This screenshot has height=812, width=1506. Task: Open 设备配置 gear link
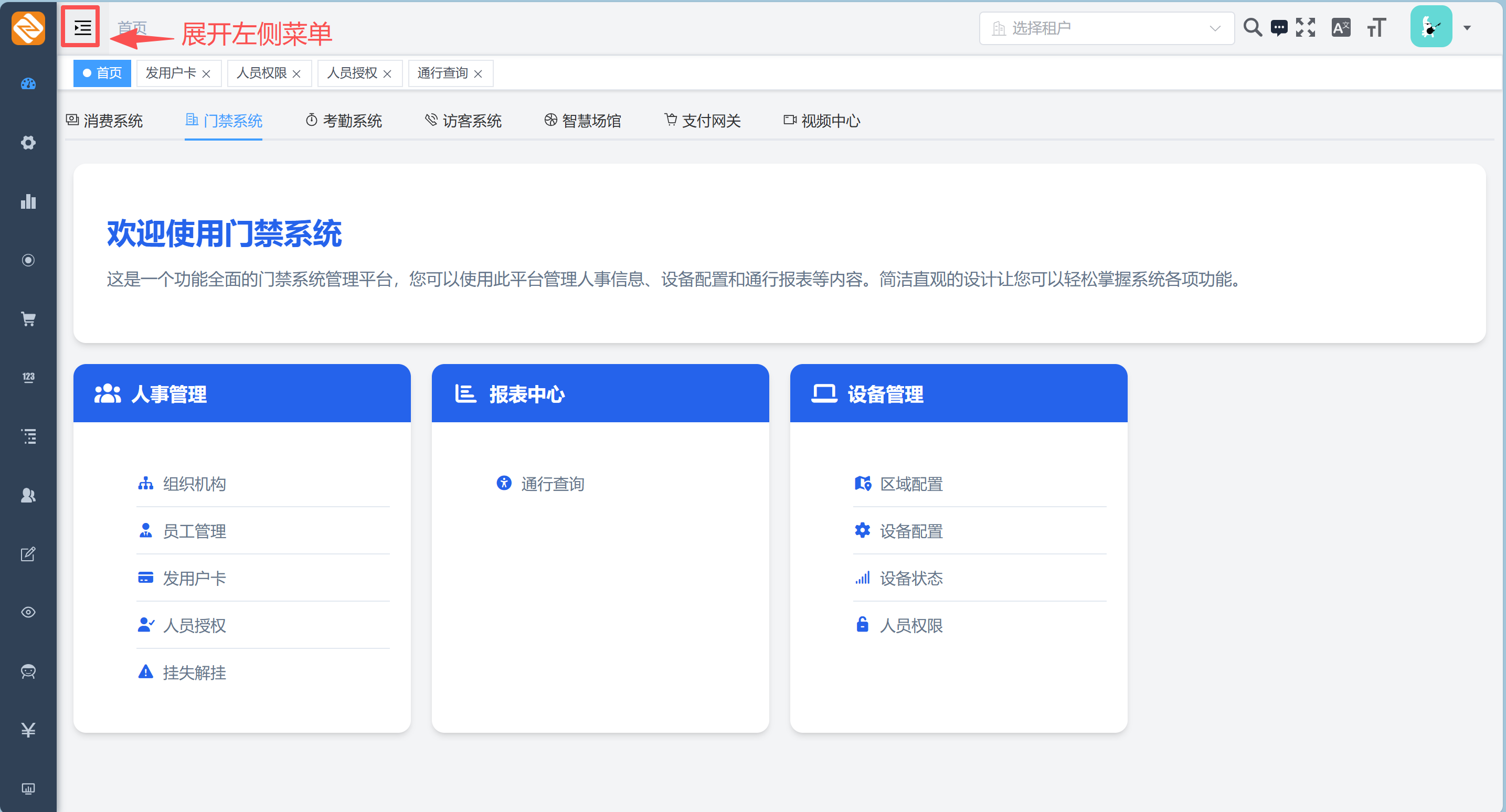point(910,531)
